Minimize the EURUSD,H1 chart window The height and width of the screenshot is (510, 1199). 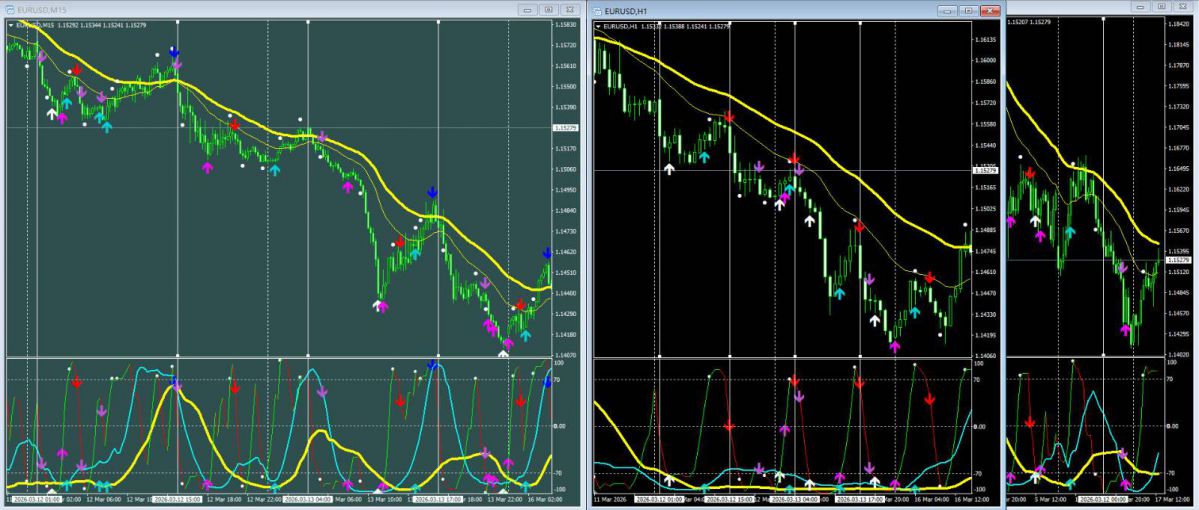(x=948, y=10)
